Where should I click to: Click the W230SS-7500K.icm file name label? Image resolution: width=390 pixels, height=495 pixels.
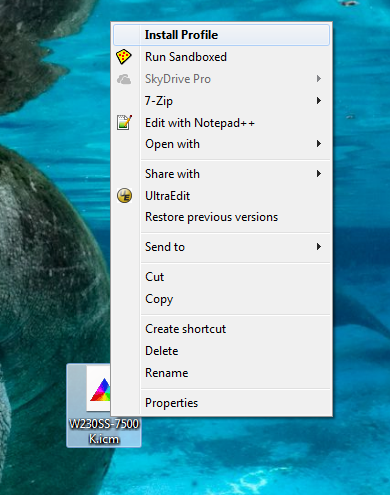(104, 431)
